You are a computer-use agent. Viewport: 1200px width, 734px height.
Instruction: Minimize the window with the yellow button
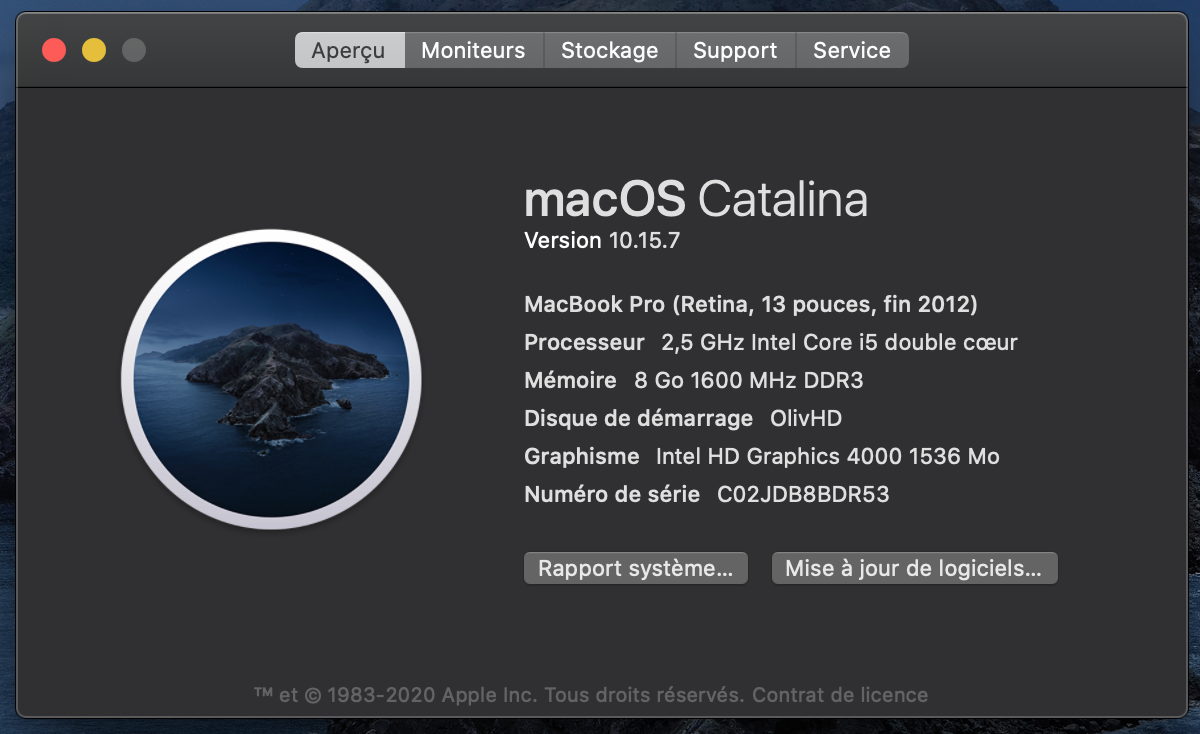tap(94, 50)
